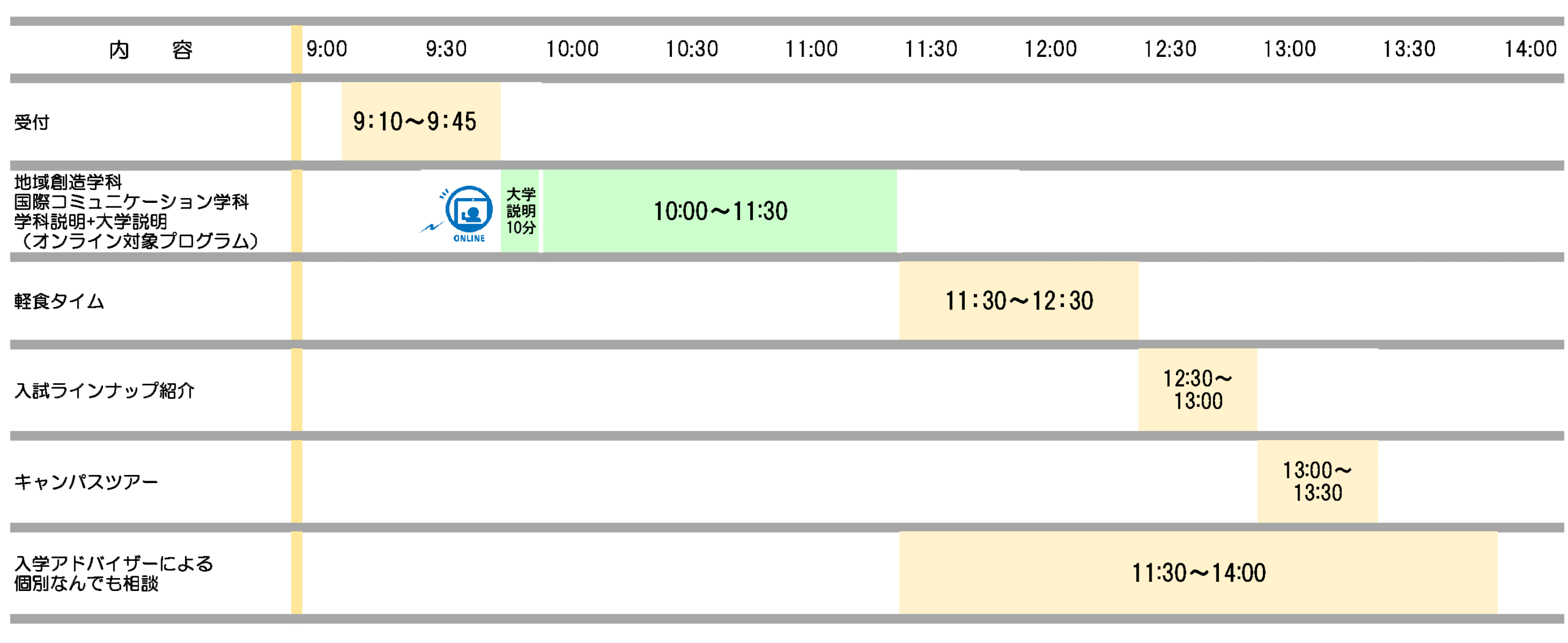Select the 11:30～12:30 snack time block
1568x643 pixels.
click(x=1018, y=300)
